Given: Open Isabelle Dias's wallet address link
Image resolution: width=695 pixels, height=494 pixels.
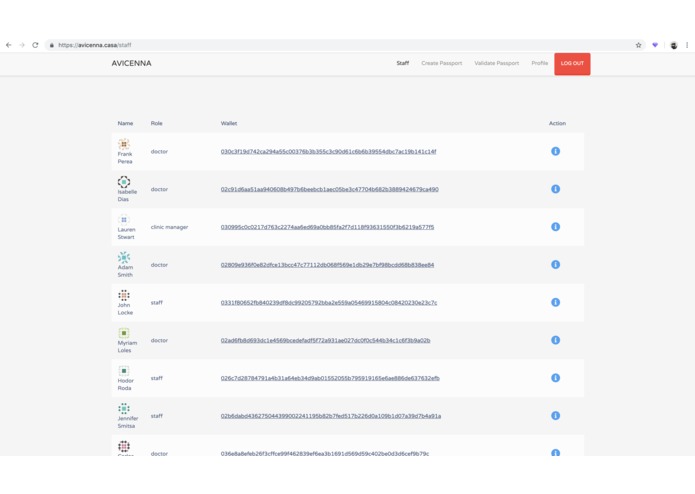Looking at the screenshot, I should click(329, 189).
